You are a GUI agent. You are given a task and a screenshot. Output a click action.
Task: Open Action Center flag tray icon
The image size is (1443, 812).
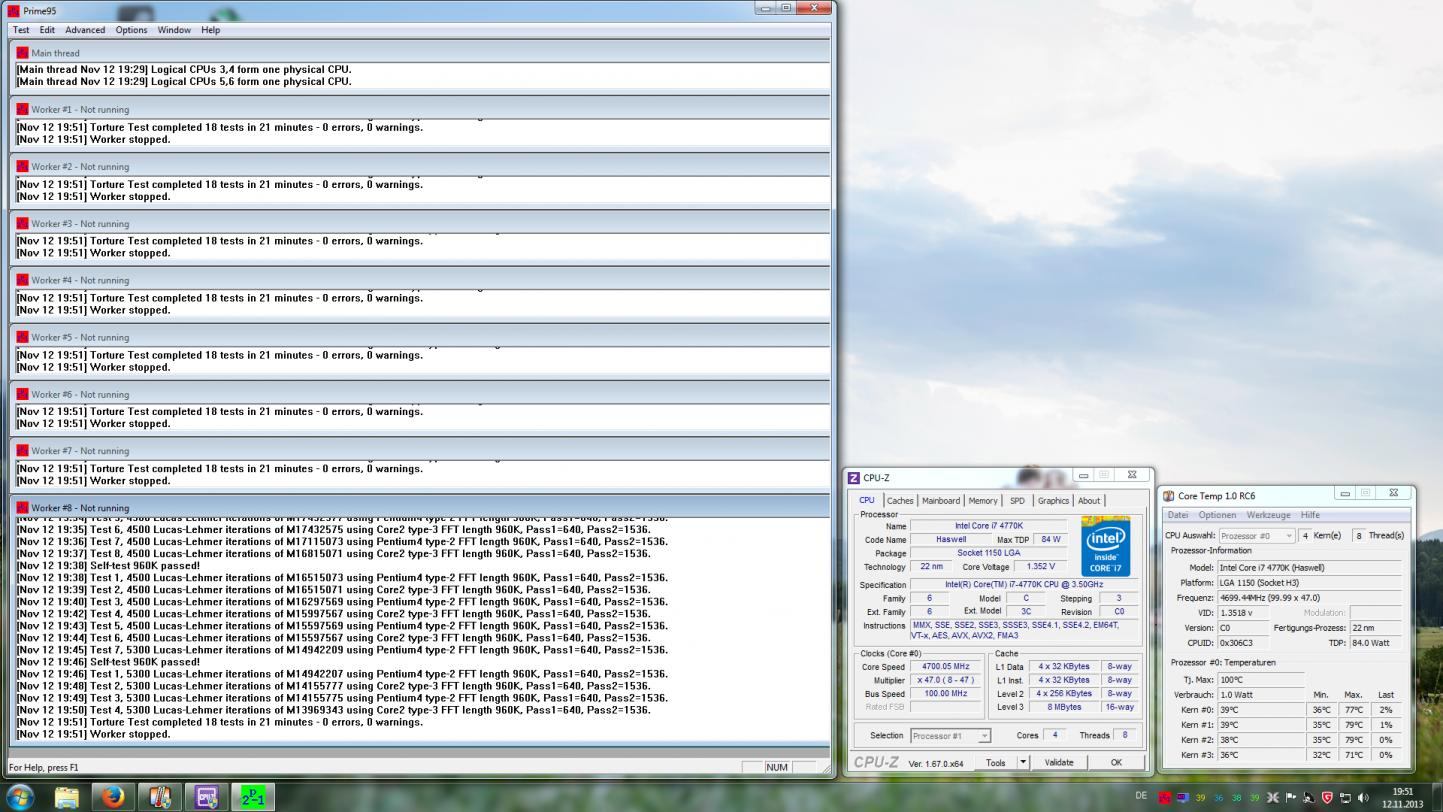tap(1291, 798)
